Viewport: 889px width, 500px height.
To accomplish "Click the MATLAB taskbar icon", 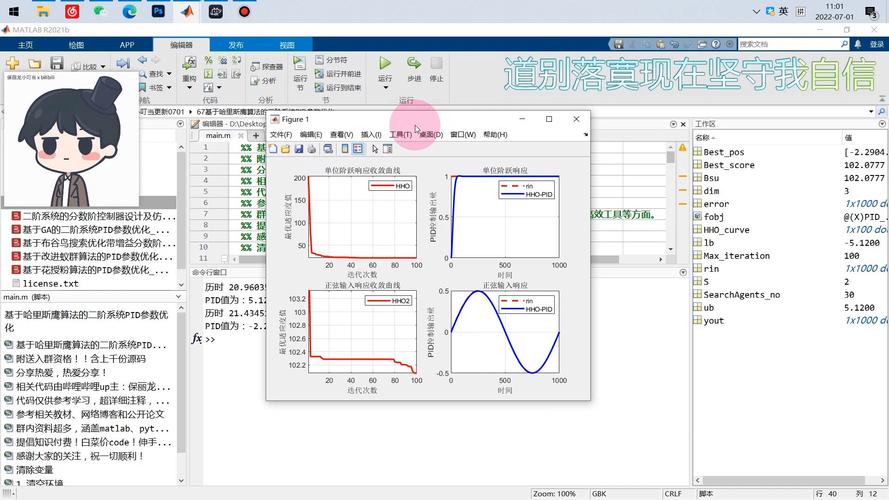I will tap(187, 11).
